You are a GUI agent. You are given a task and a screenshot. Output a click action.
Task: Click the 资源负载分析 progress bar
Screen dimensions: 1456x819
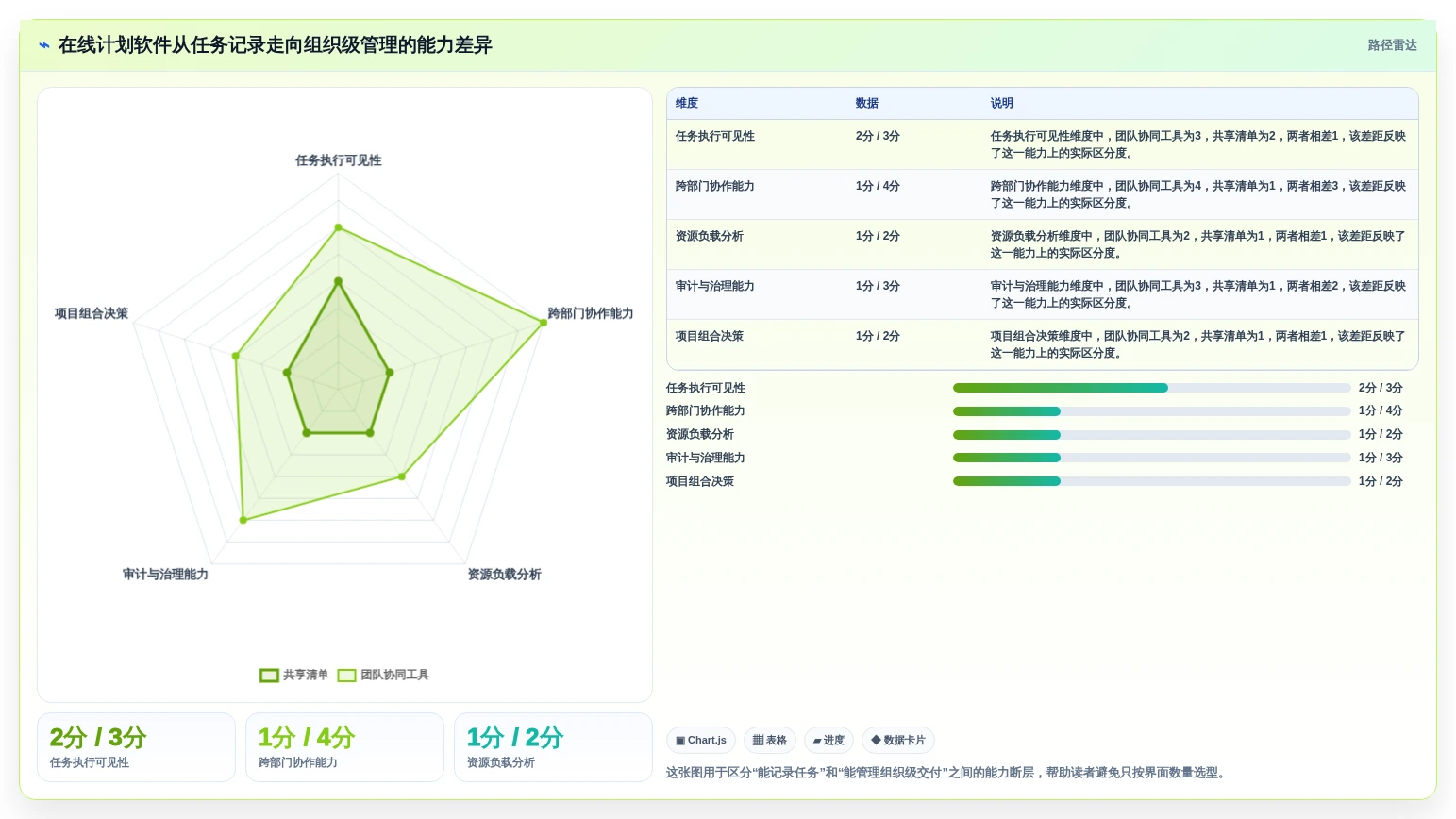click(1151, 435)
